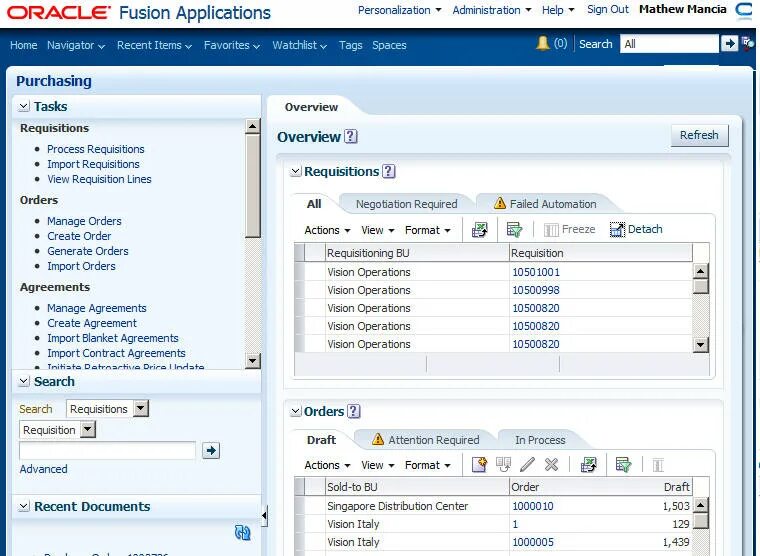Click the Tasks pane scroll down arrow

click(x=253, y=361)
